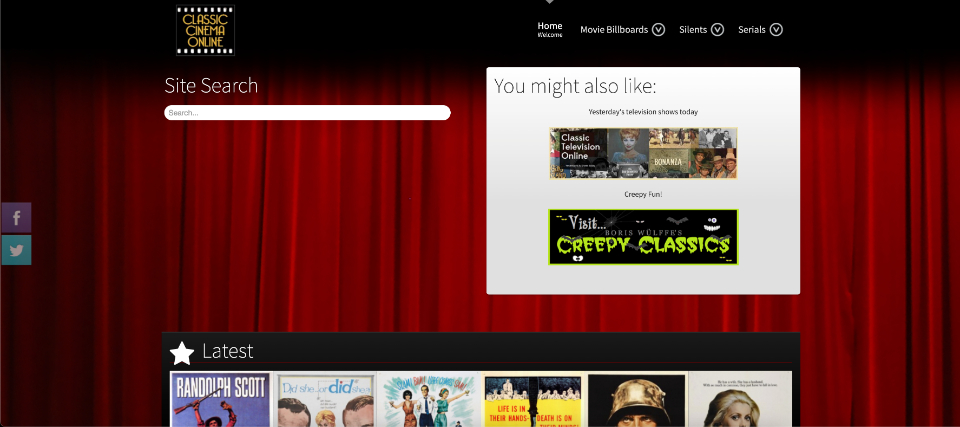960x427 pixels.
Task: Share the page via the Twitter icon
Action: (17, 250)
